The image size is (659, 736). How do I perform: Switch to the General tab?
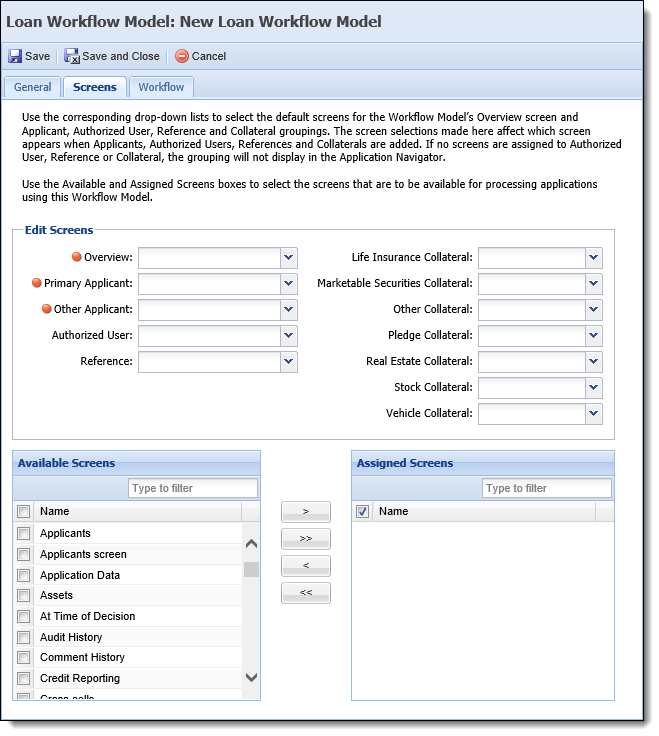click(x=32, y=87)
